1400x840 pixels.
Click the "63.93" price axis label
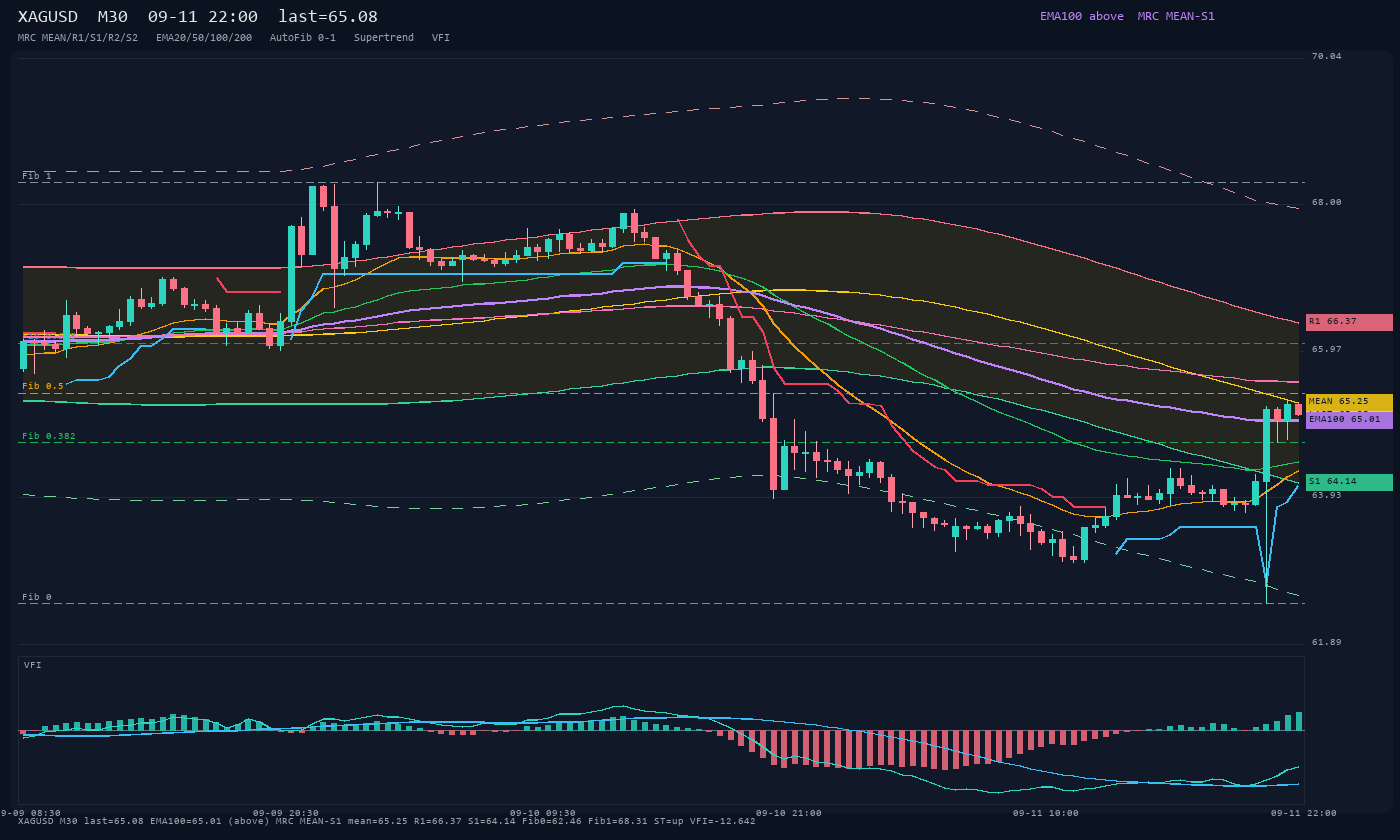coord(1327,495)
